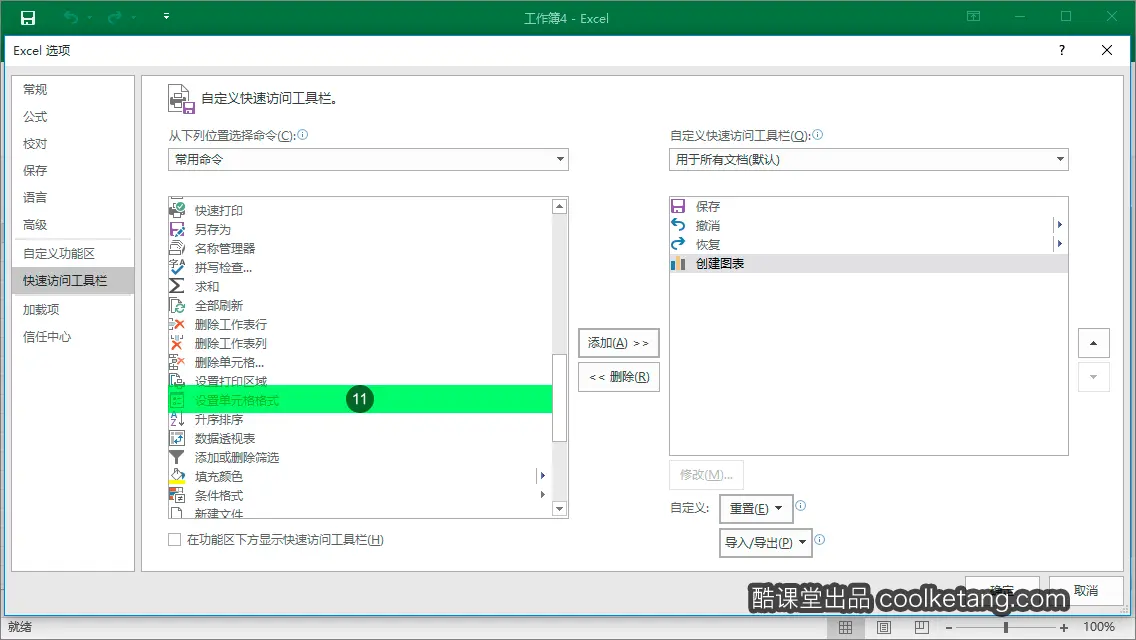Click the zoom out minus button

click(948, 628)
